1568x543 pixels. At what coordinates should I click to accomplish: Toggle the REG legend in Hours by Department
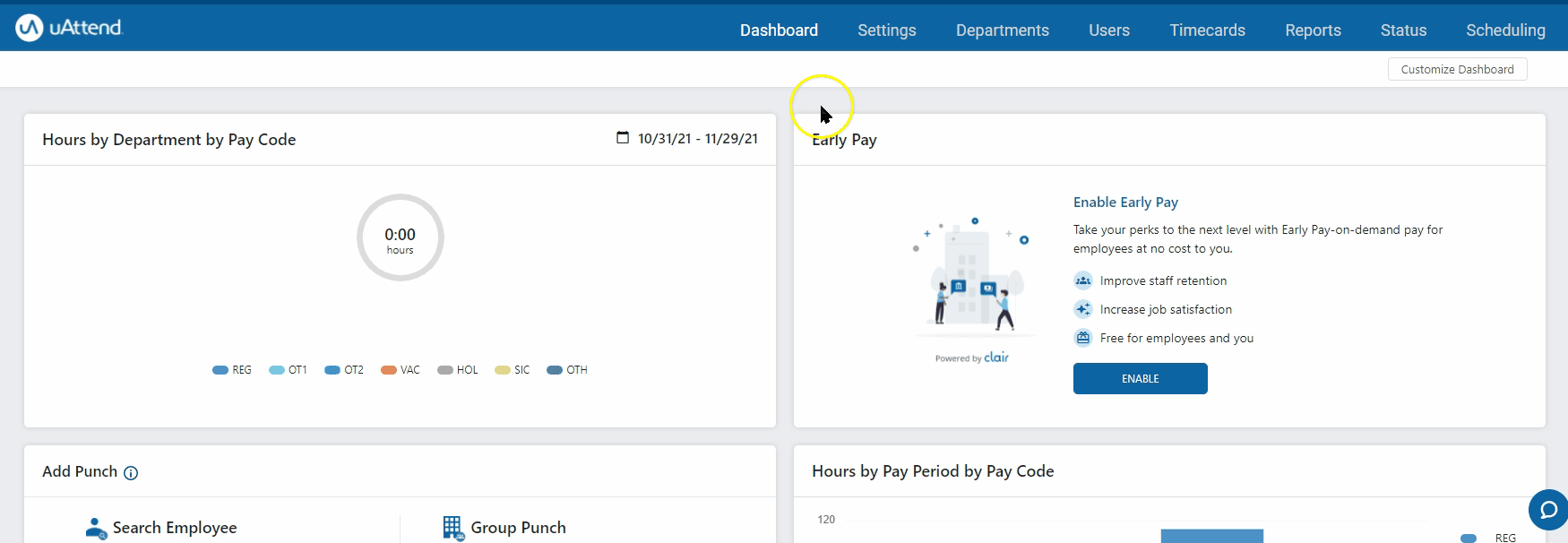(x=232, y=370)
